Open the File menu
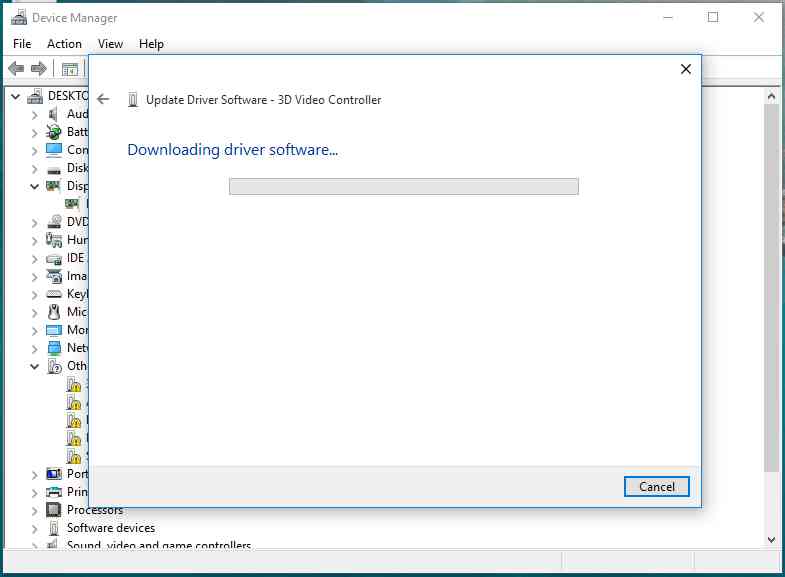This screenshot has height=577, width=785. (22, 44)
